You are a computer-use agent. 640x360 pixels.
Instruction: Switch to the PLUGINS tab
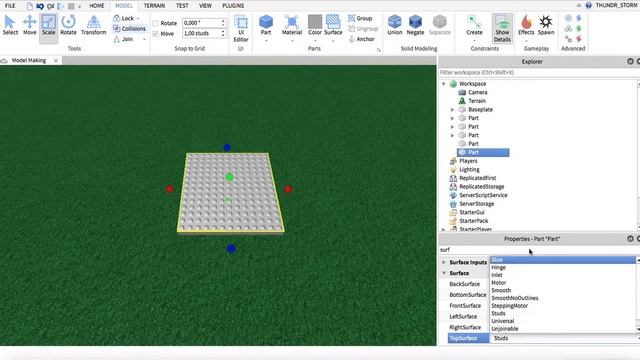pyautogui.click(x=233, y=6)
